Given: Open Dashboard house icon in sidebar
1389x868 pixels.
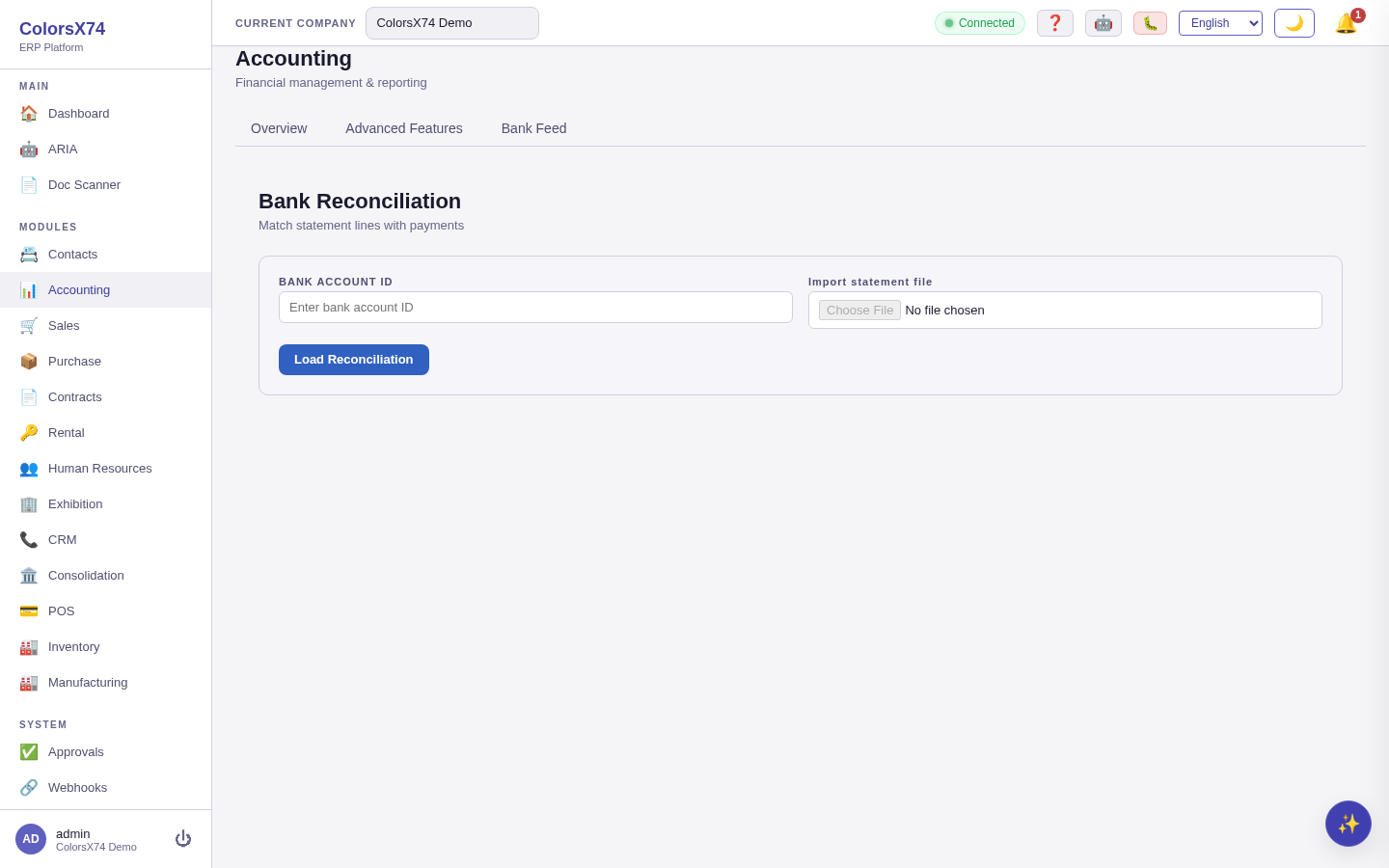Looking at the screenshot, I should [29, 113].
